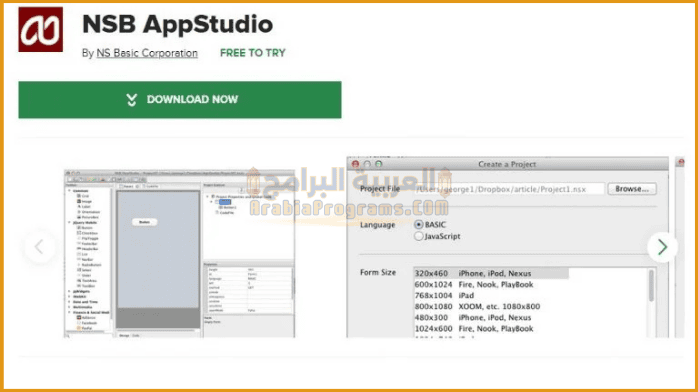Screen dimensions: 698x392
Task: Go to the previous screenshot in carousel
Action: coord(40,247)
